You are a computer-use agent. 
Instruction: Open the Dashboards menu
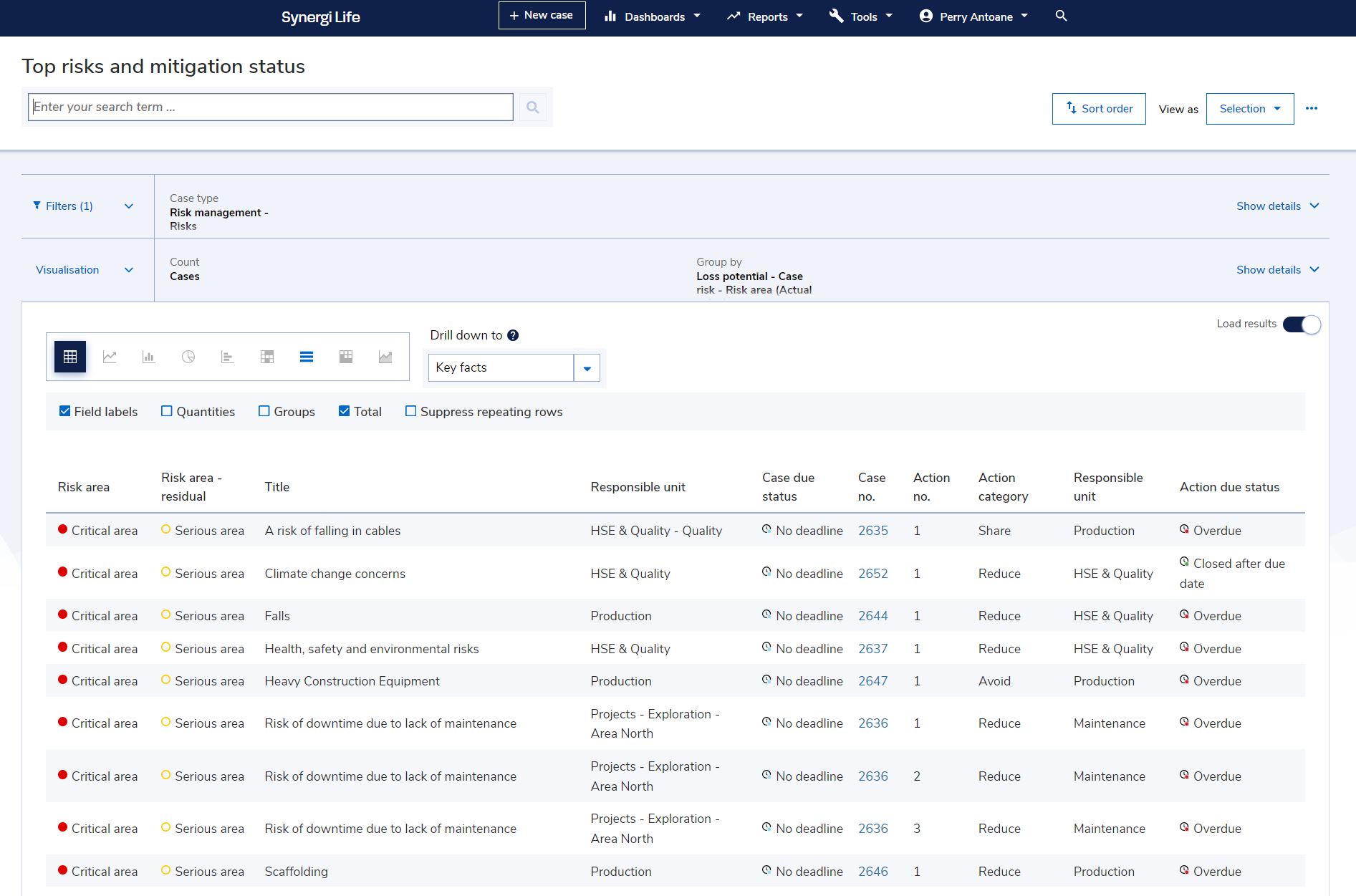coord(651,16)
